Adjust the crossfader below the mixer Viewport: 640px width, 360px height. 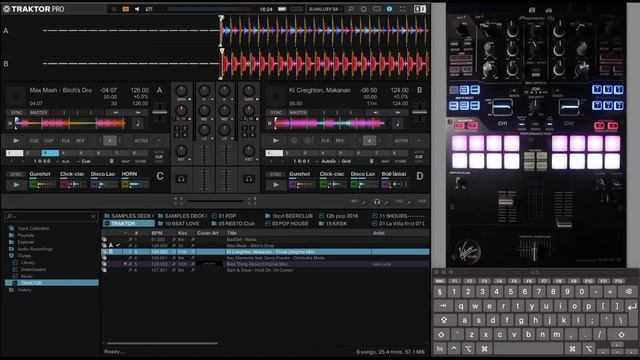pyautogui.click(x=215, y=200)
